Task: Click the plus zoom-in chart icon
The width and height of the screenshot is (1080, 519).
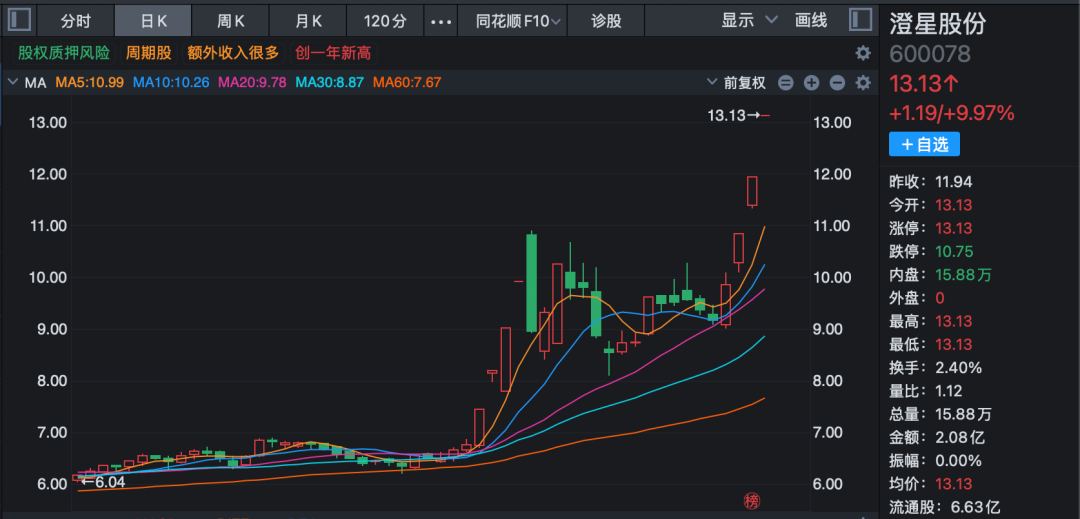Action: (811, 83)
